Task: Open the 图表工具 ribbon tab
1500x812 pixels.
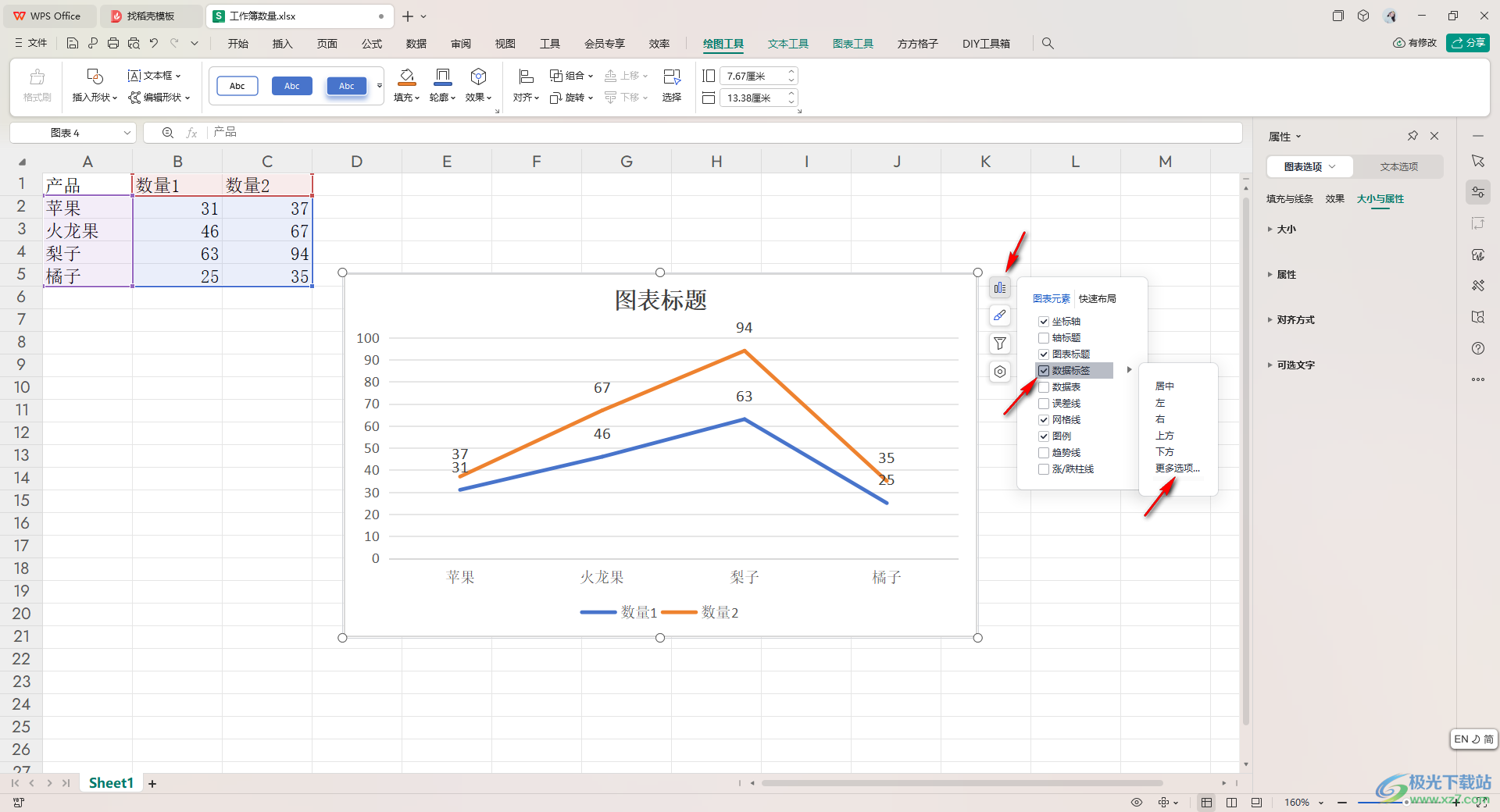Action: [x=853, y=44]
